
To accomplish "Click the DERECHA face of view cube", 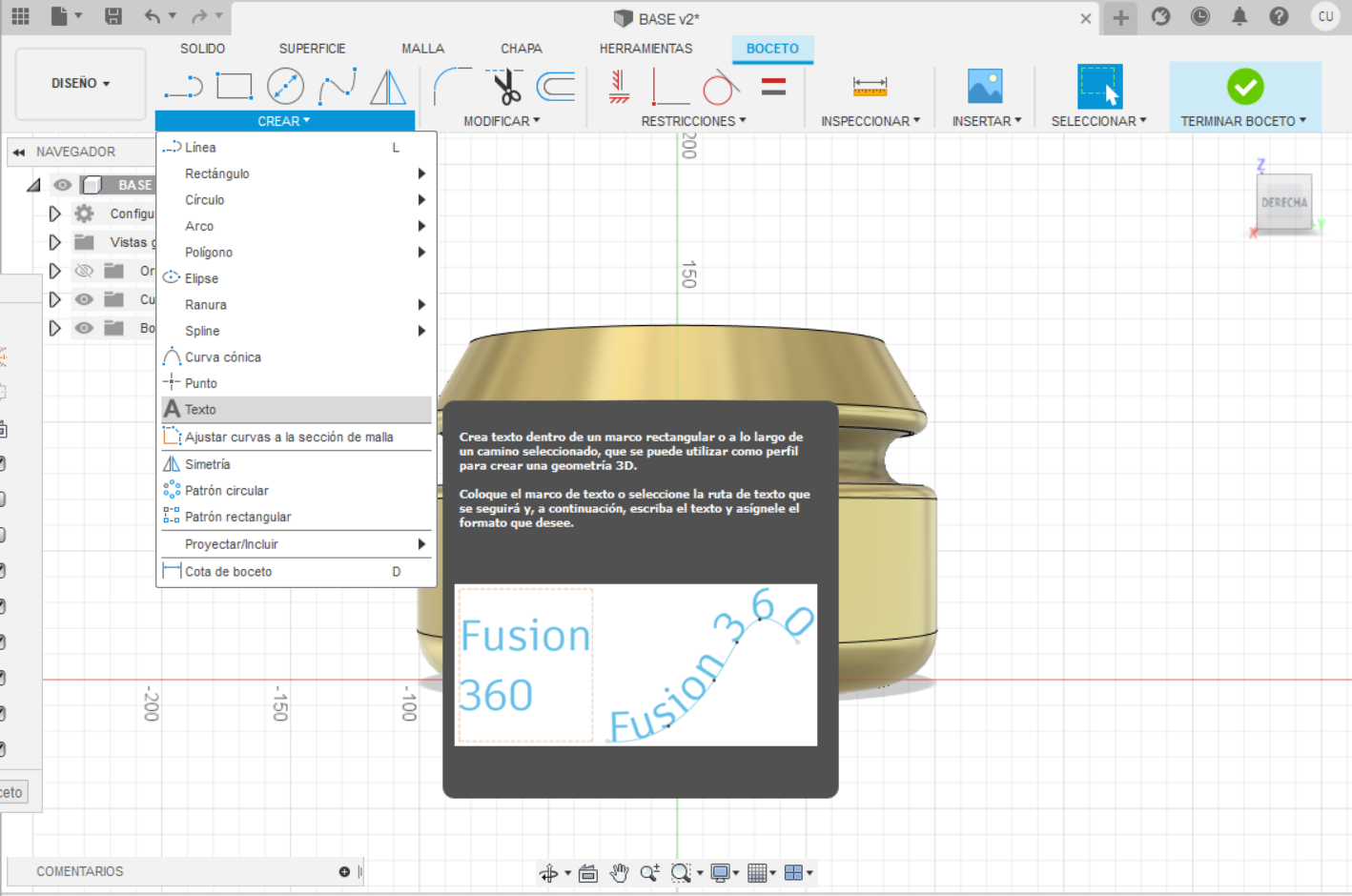I will (1284, 202).
